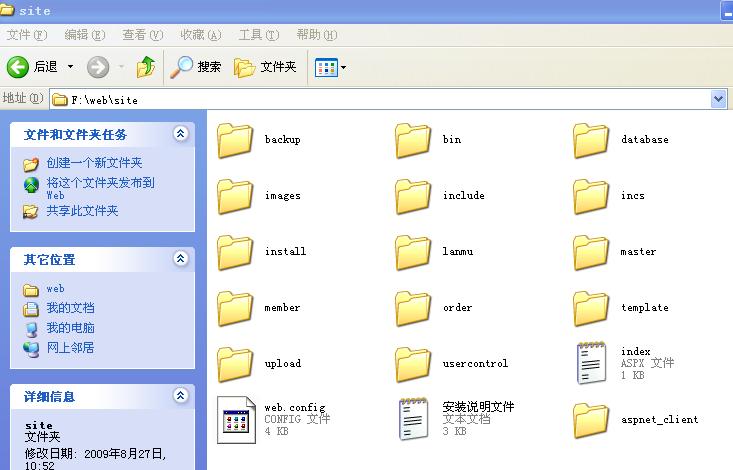The image size is (733, 470).
Task: Collapse the 详细信息 panel
Action: point(180,396)
